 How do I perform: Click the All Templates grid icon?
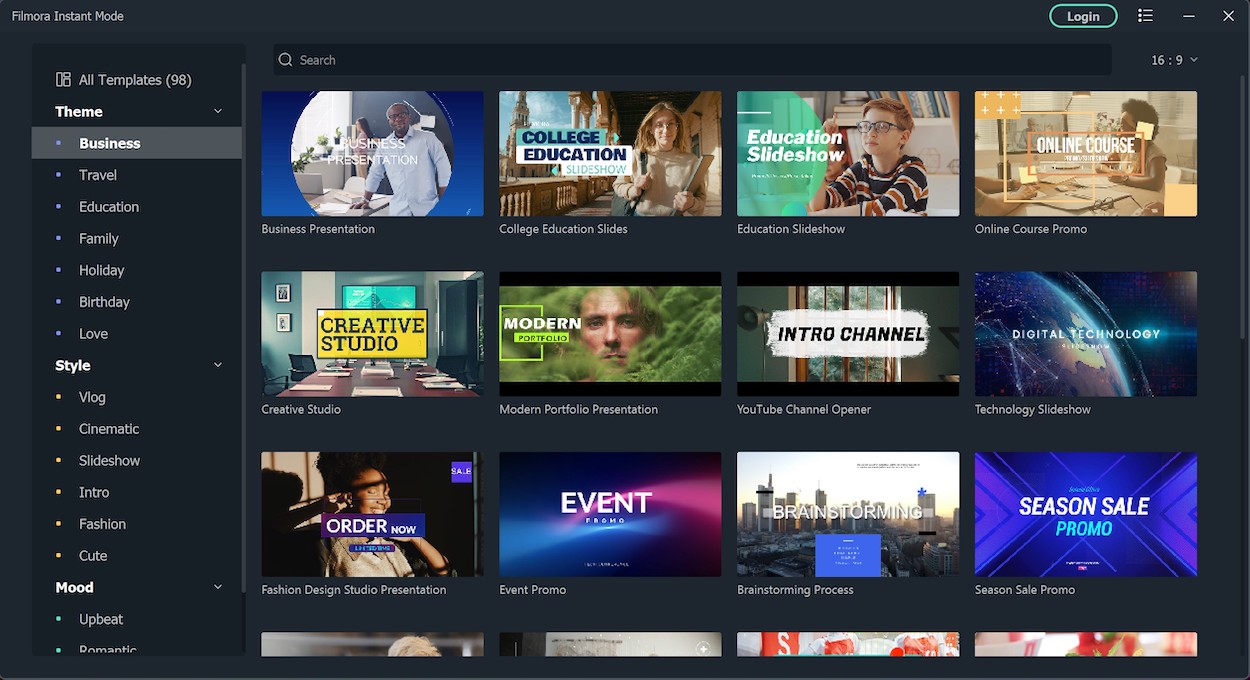(x=63, y=80)
